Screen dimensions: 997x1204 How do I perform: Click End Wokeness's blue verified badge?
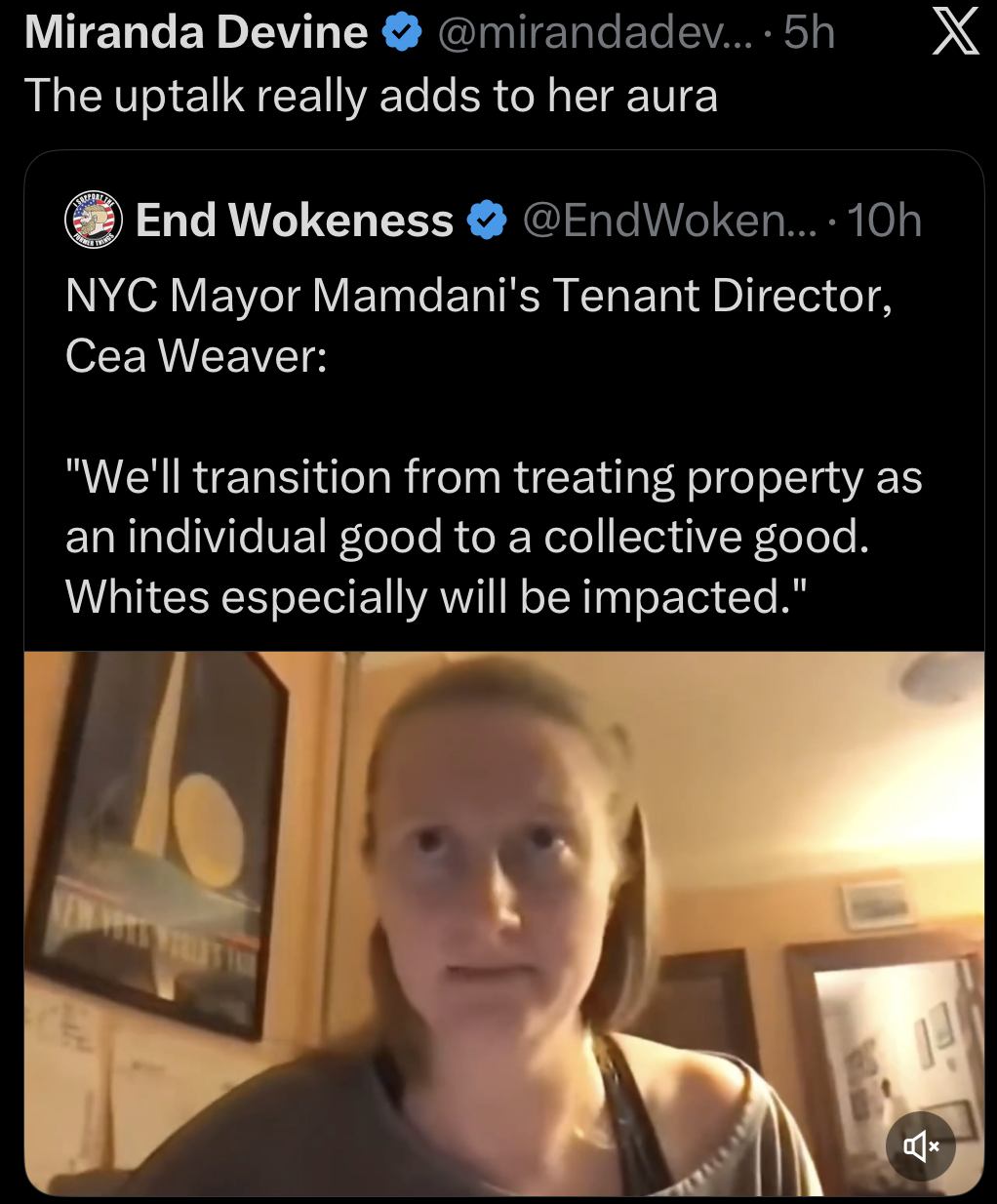point(487,221)
